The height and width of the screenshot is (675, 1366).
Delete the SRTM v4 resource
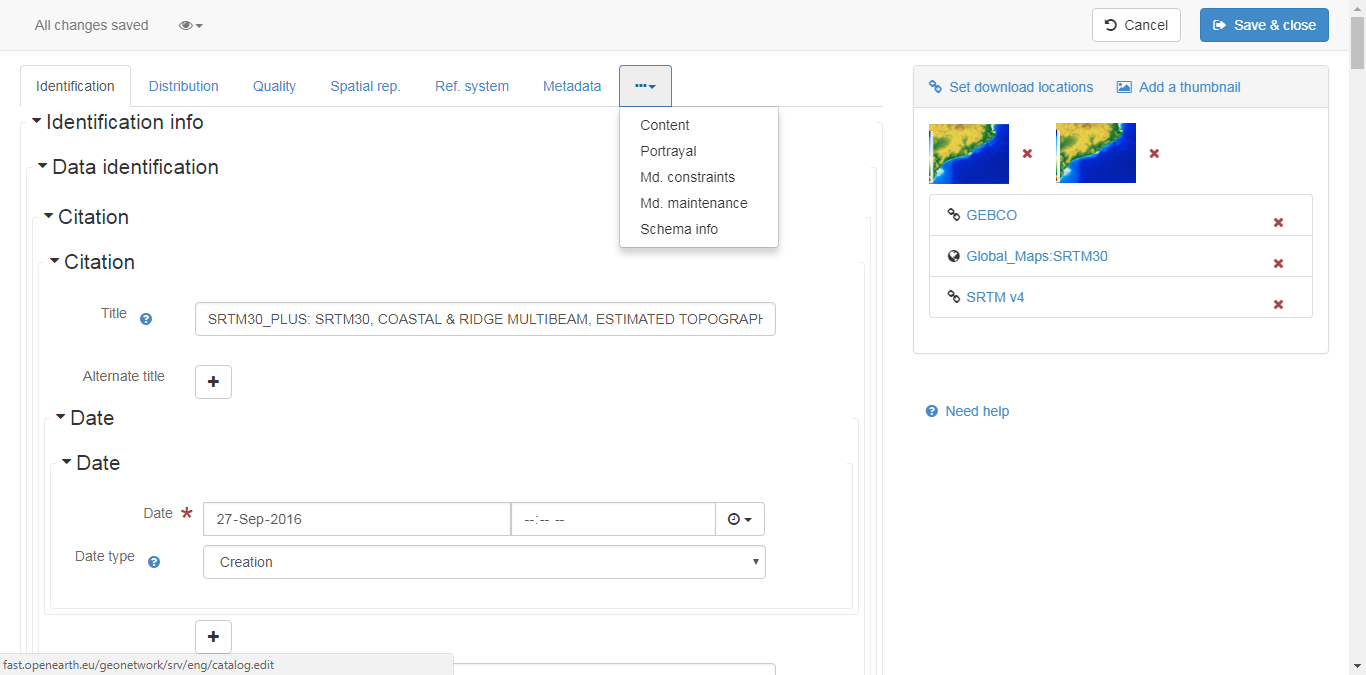[1278, 305]
